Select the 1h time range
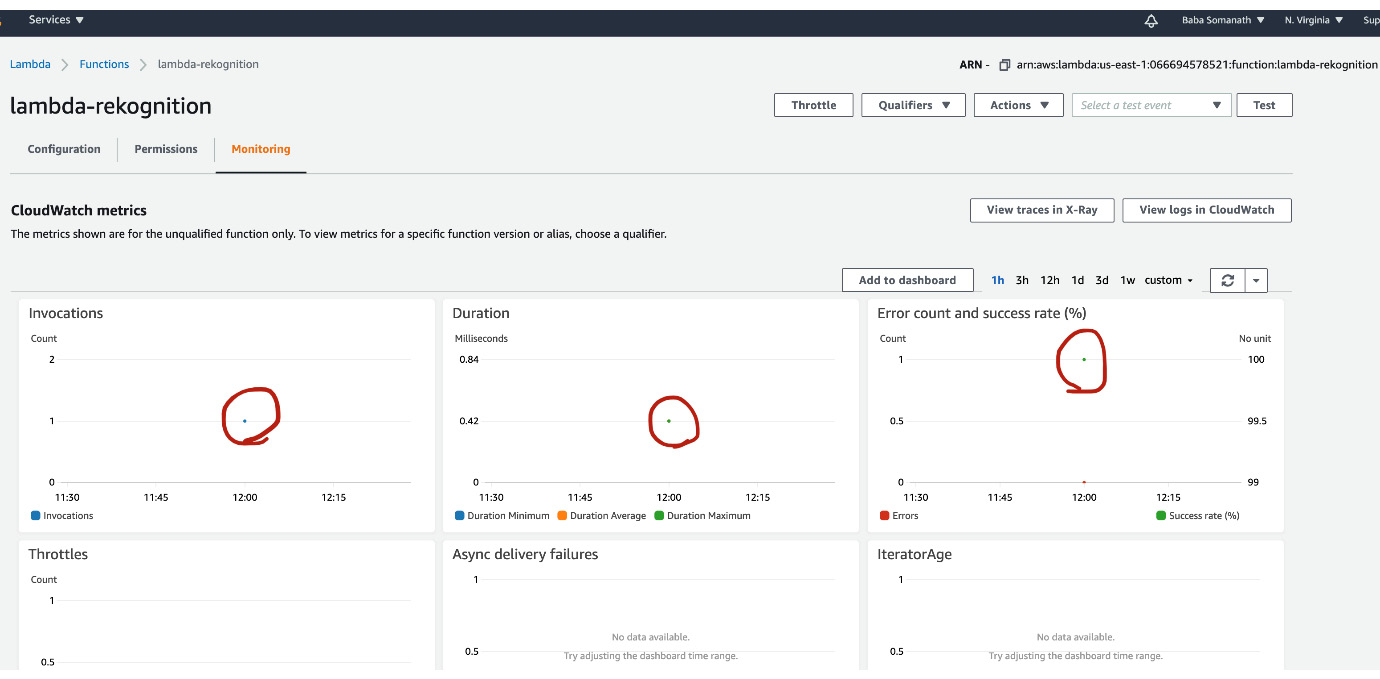Screen dimensions: 1380x679 pos(998,281)
